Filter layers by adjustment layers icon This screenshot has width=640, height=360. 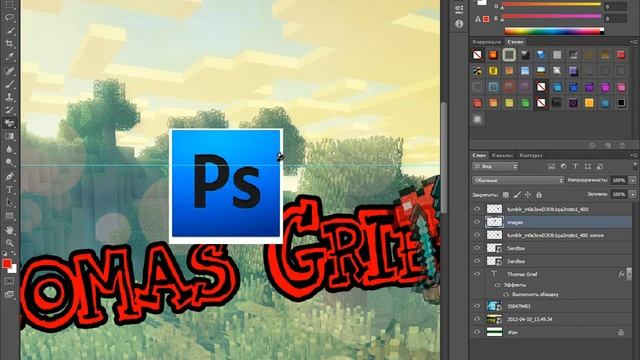click(x=563, y=167)
